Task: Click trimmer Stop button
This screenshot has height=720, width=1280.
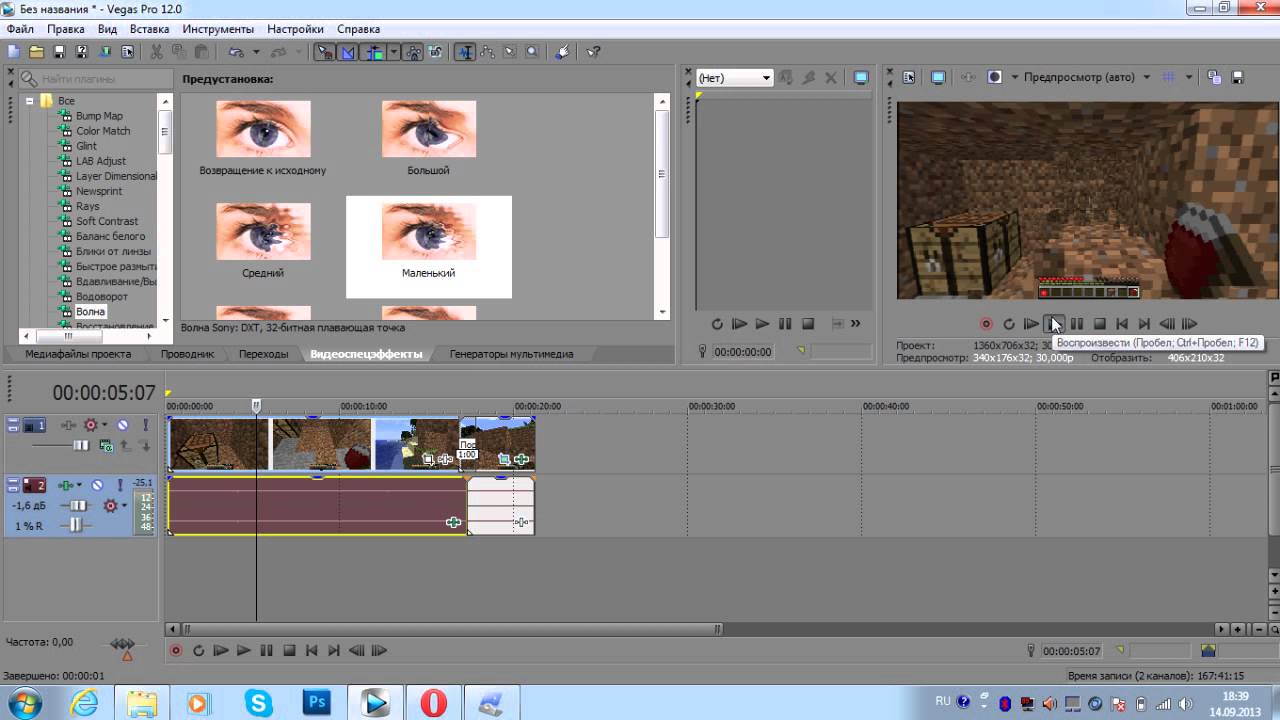Action: (x=808, y=324)
